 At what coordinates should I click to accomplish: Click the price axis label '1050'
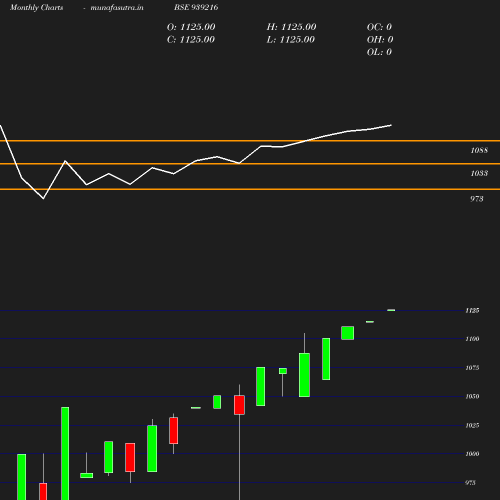click(x=472, y=396)
